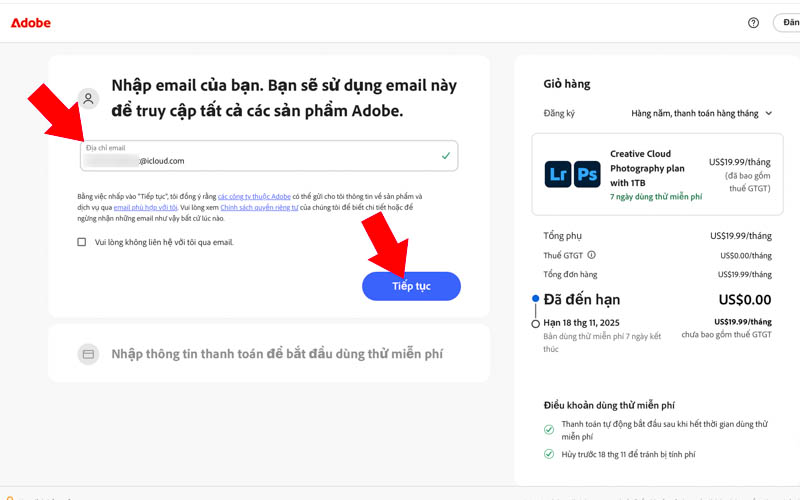Viewport: 800px width, 500px height.
Task: Click the user profile icon beside the heading
Action: pyautogui.click(x=88, y=98)
